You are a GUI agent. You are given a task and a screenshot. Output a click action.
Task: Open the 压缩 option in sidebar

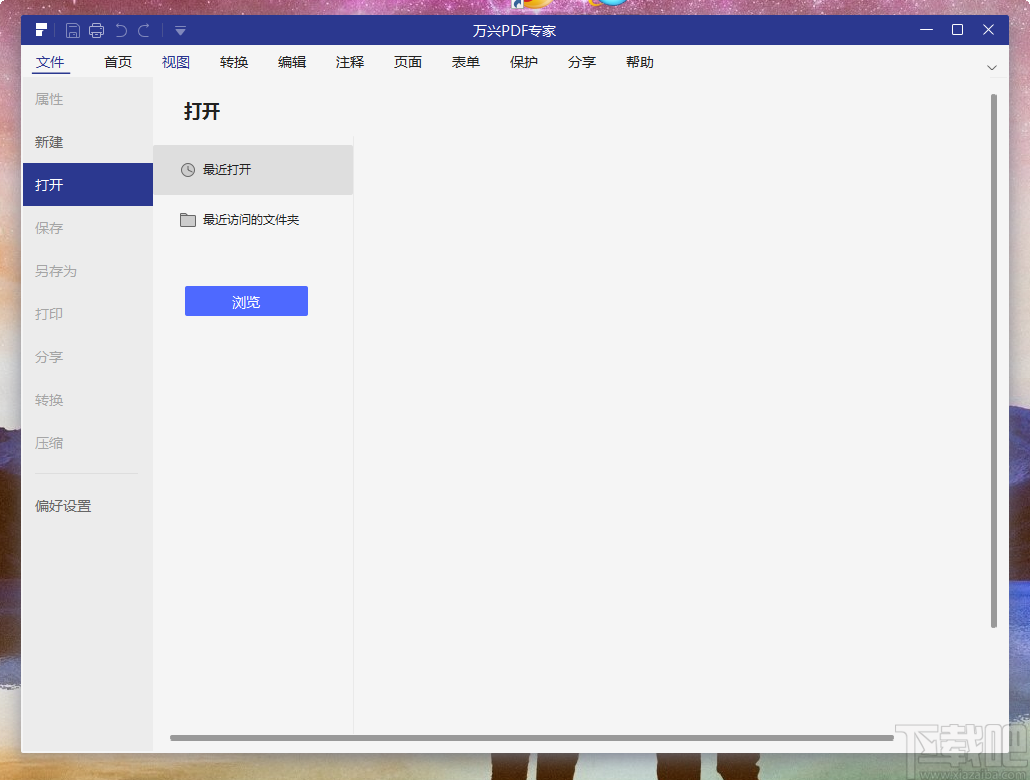[x=49, y=443]
